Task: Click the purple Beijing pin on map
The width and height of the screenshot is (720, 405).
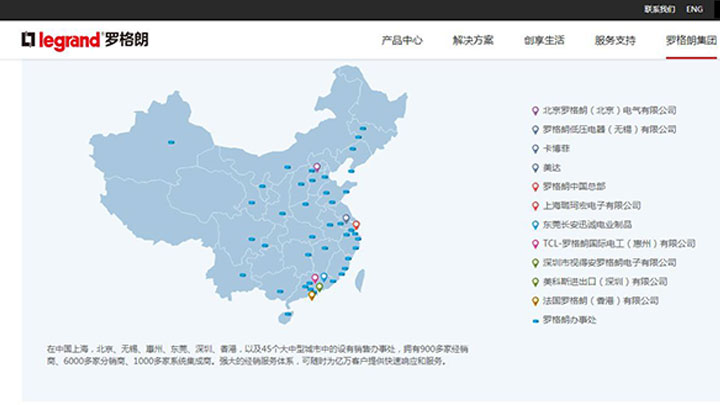Action: (x=317, y=168)
